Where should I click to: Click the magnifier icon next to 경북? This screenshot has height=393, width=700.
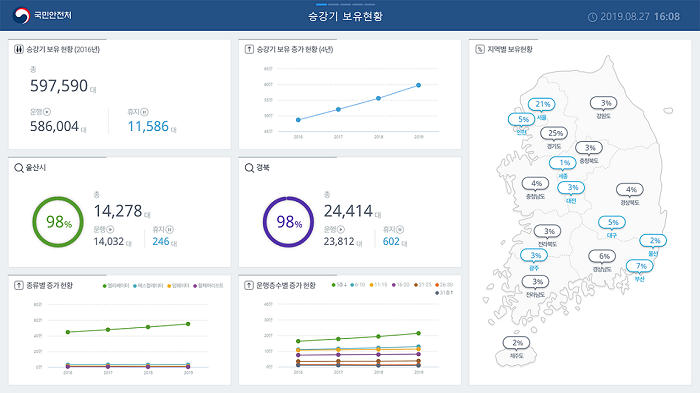(x=250, y=168)
